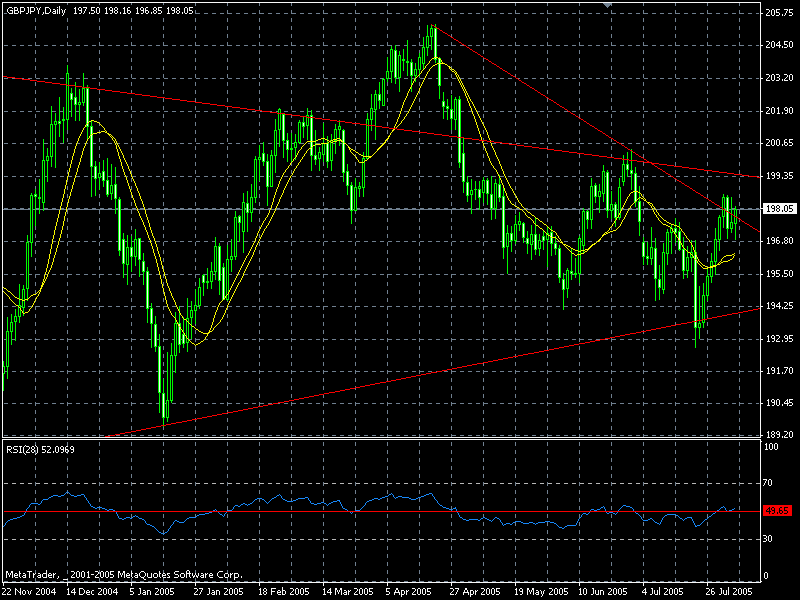
Task: Click the 10 Jun 2005 date label
Action: (x=604, y=592)
